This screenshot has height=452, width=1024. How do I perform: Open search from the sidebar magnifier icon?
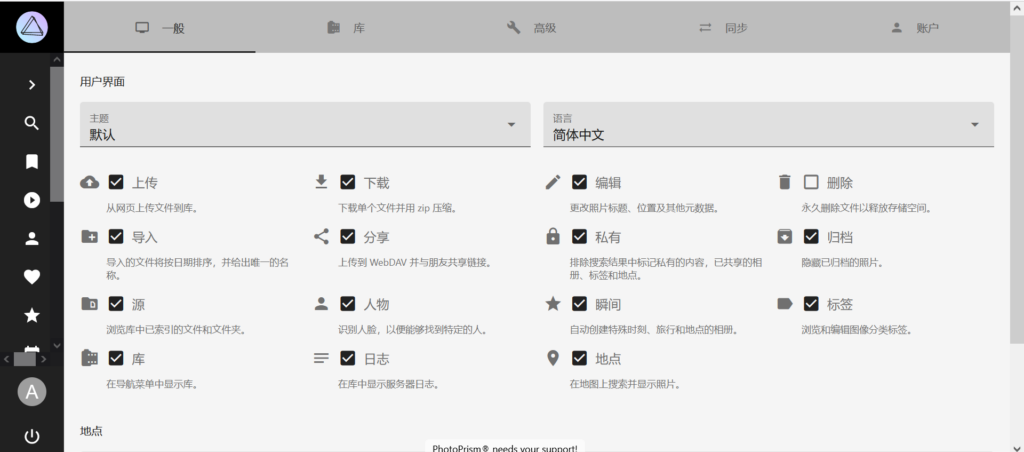[x=32, y=123]
